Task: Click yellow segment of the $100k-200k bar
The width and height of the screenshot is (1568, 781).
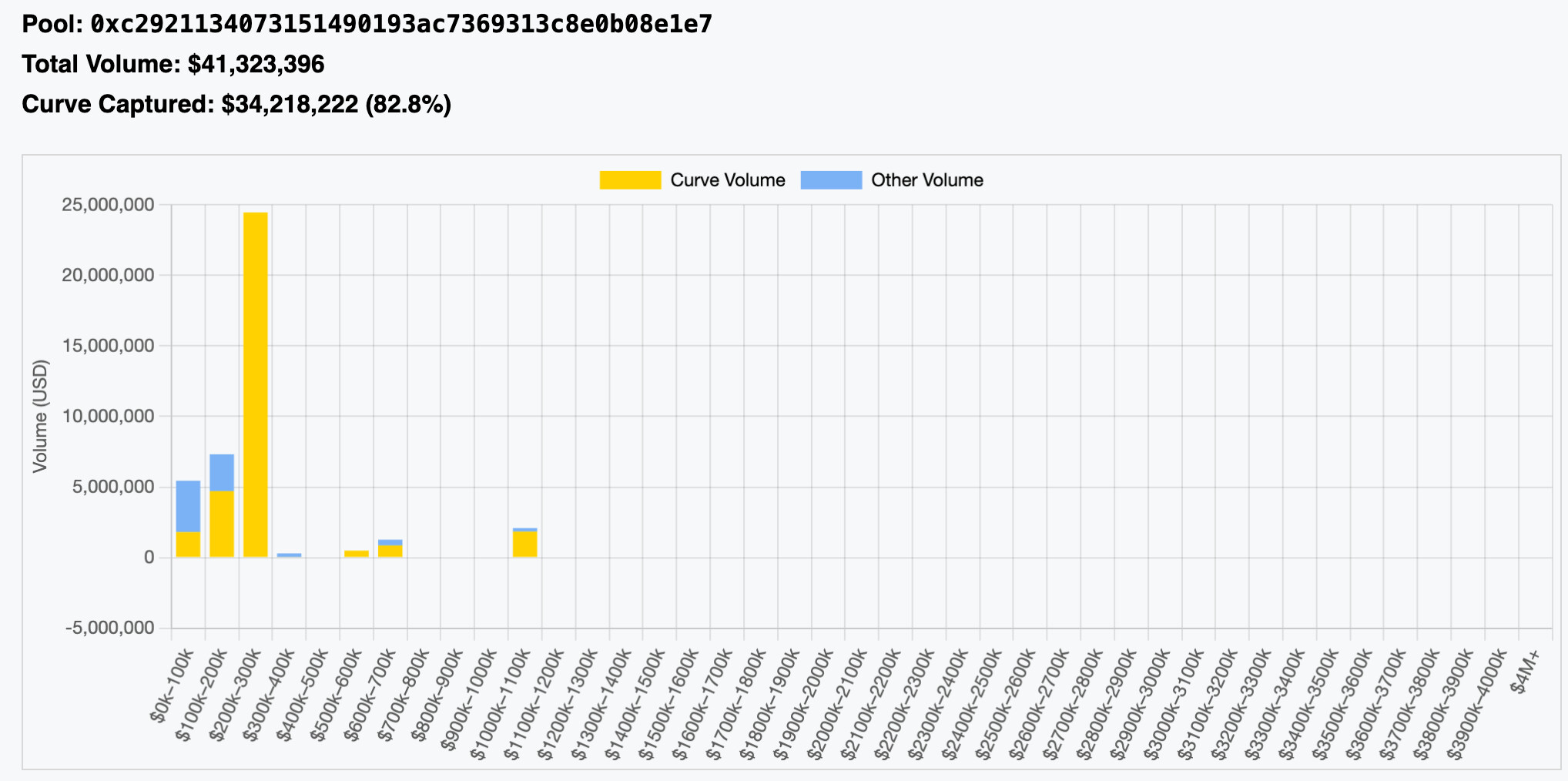Action: point(222,525)
